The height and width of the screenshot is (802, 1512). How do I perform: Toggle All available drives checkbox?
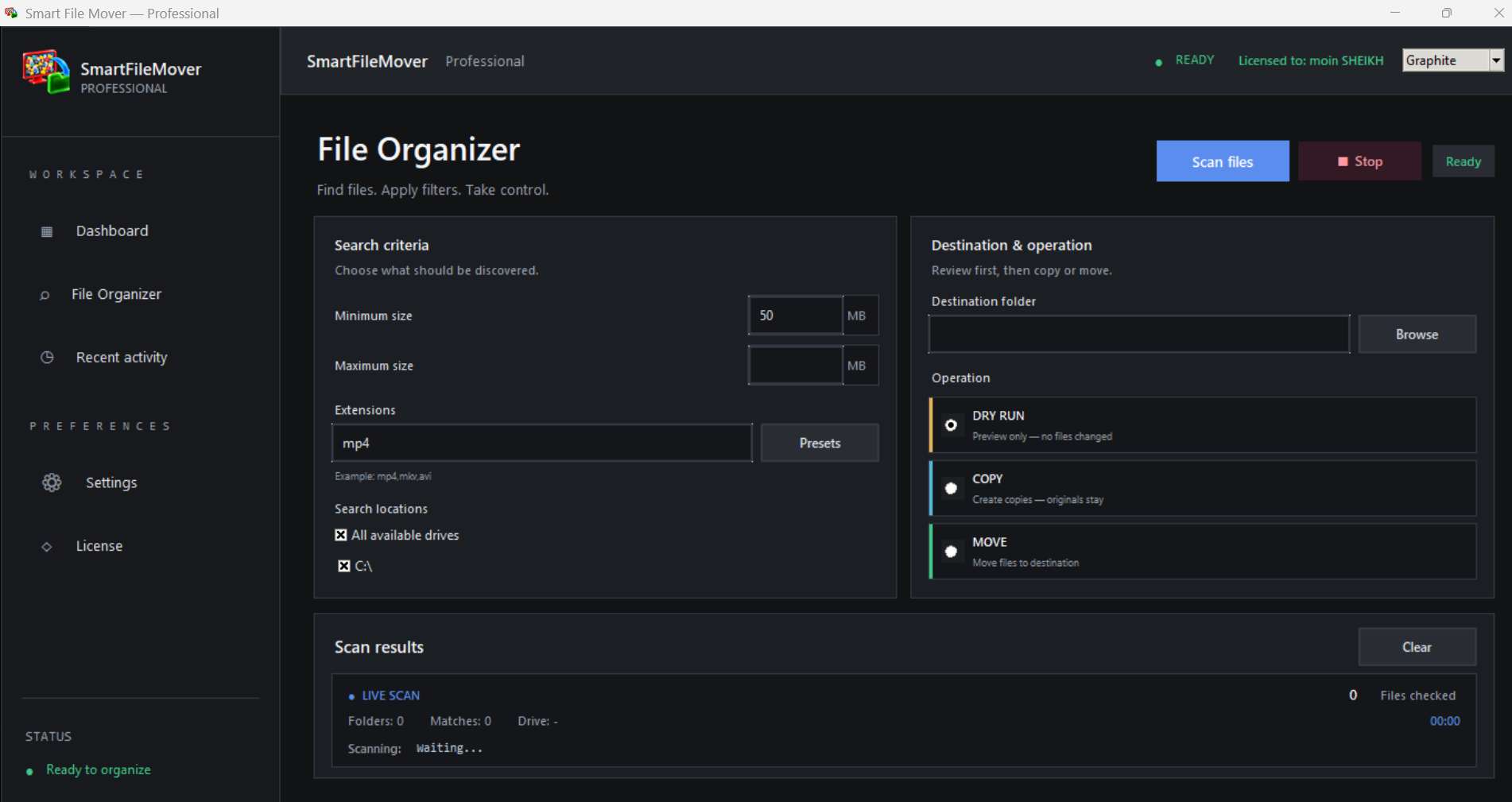341,535
